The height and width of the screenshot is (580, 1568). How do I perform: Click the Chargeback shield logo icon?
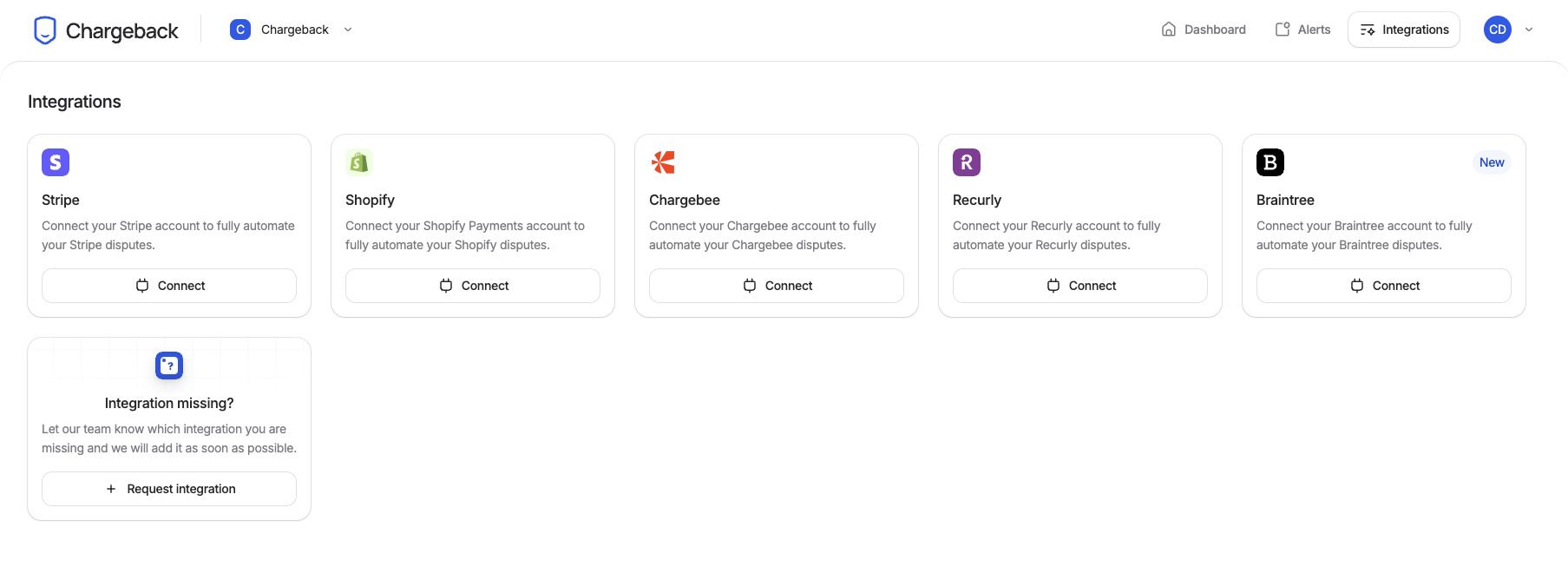(x=45, y=30)
